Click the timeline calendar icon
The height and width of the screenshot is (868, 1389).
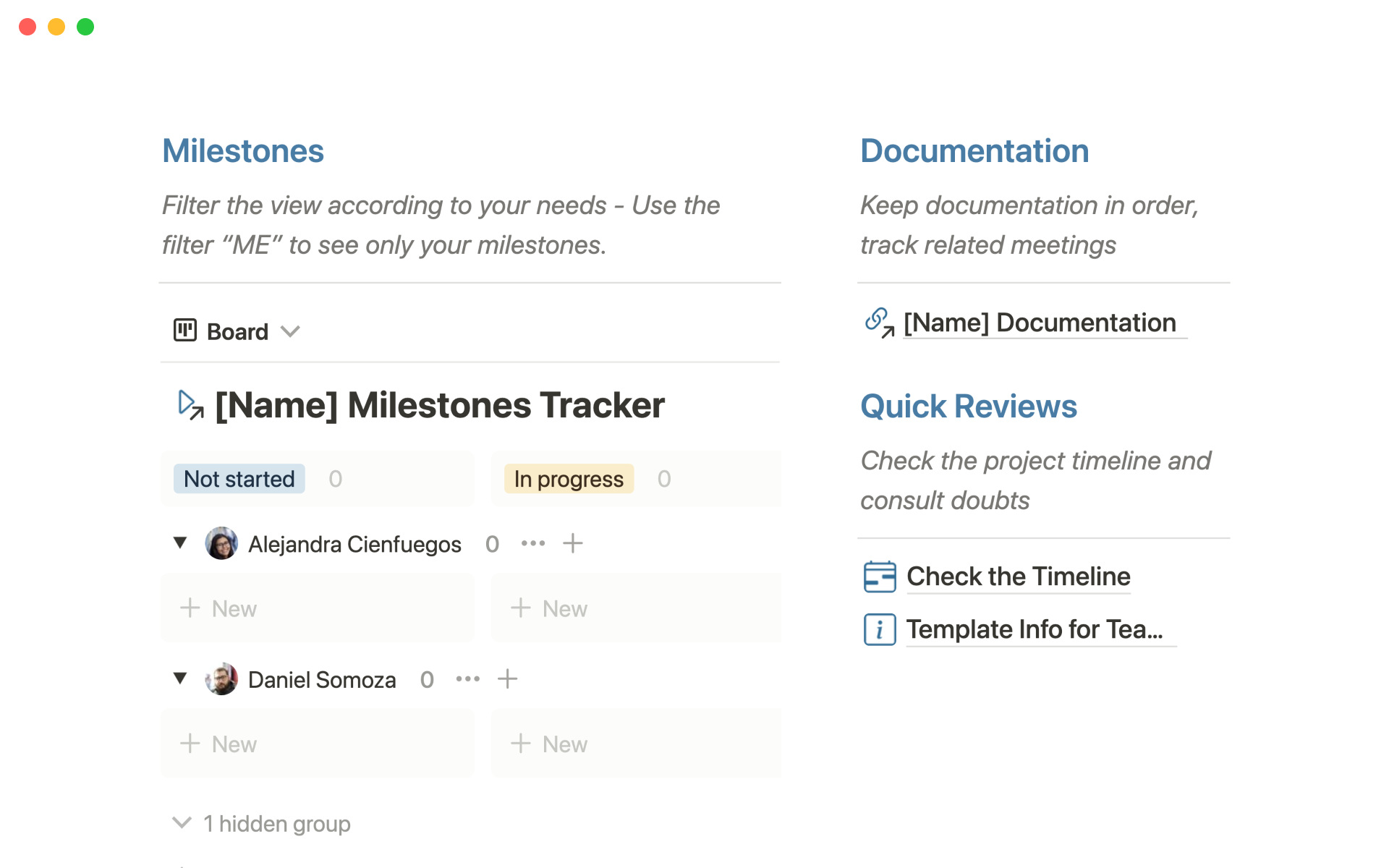tap(880, 576)
